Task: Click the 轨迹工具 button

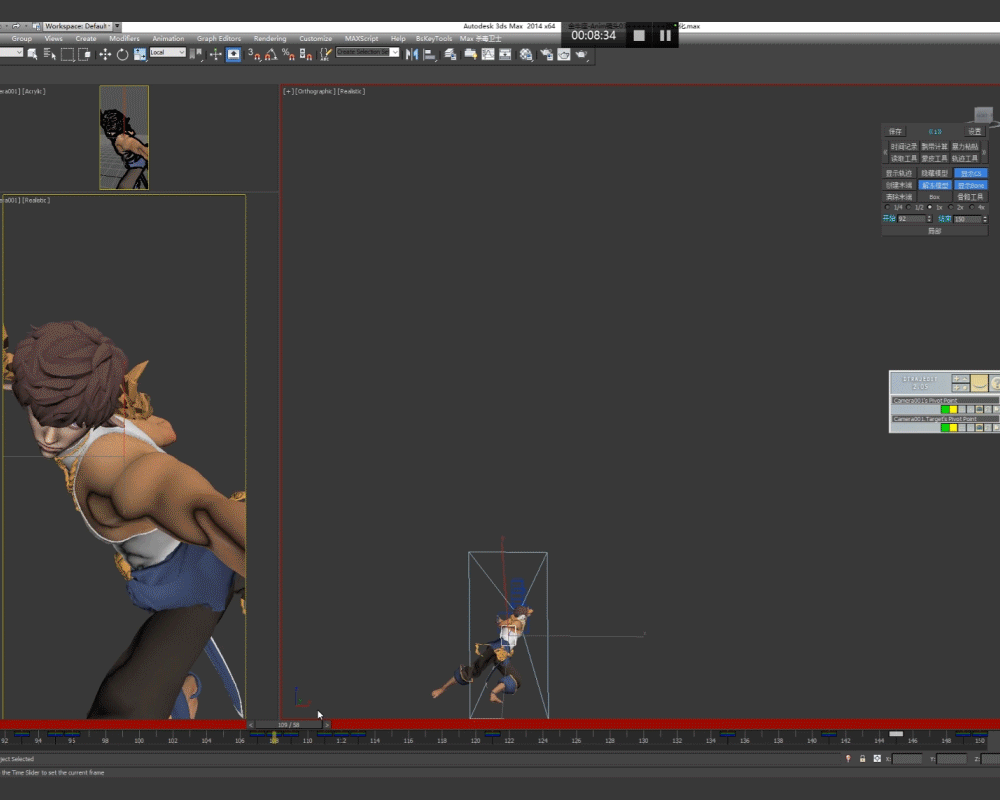Action: (x=965, y=159)
